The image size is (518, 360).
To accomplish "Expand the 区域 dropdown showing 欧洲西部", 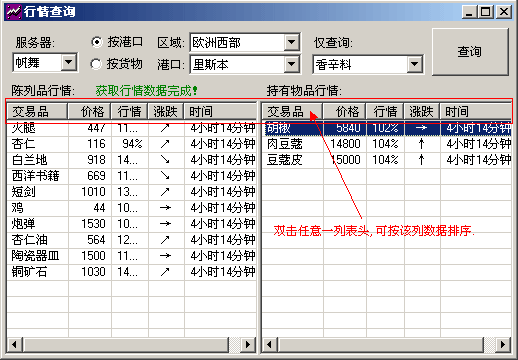I will [245, 42].
